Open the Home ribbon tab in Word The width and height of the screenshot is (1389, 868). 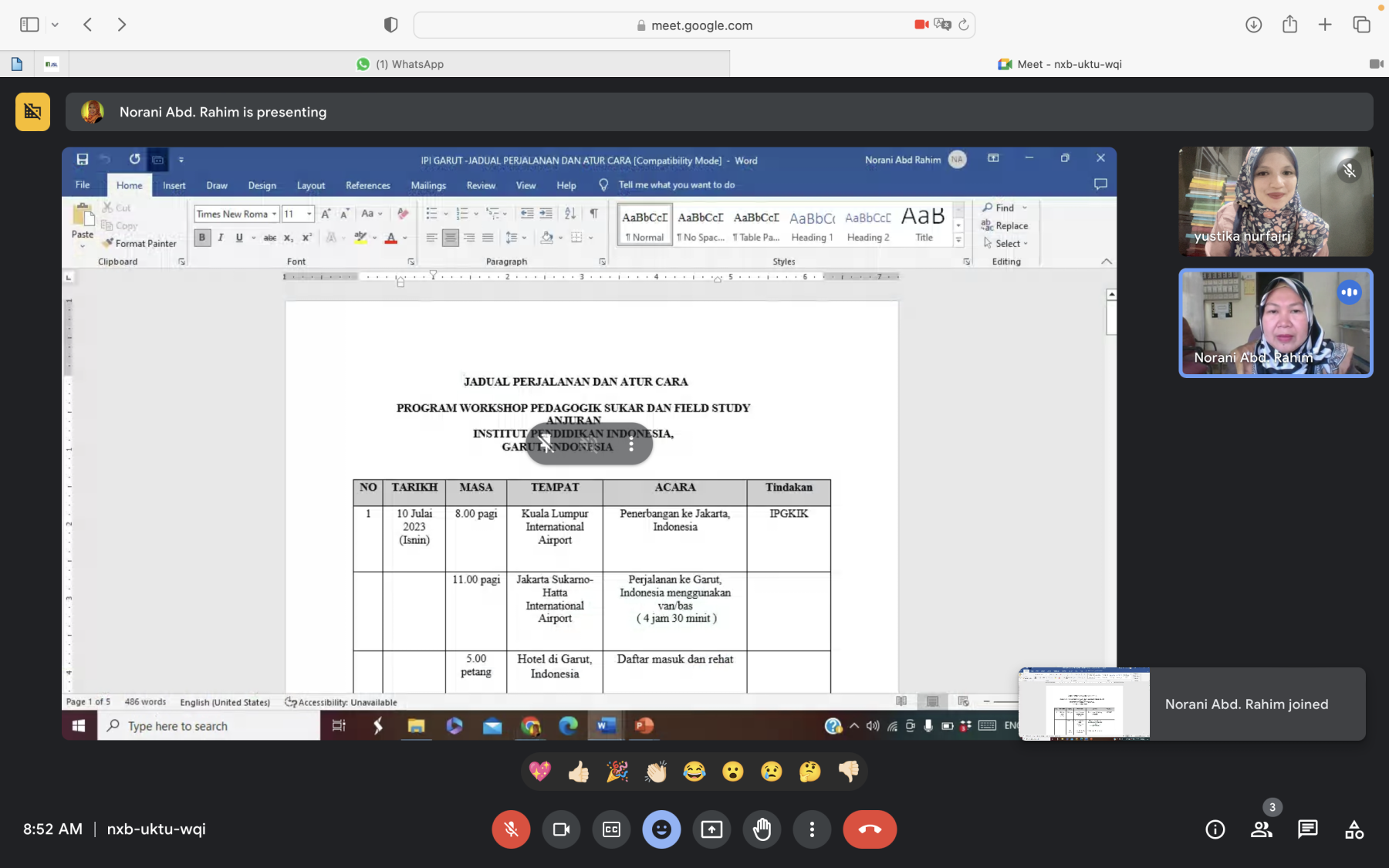(129, 185)
